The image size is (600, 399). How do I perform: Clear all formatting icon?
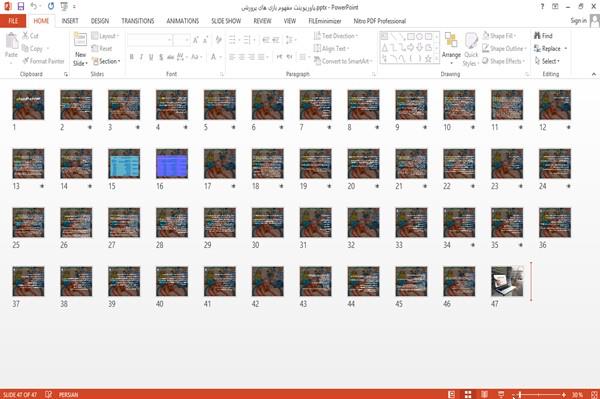(218, 40)
